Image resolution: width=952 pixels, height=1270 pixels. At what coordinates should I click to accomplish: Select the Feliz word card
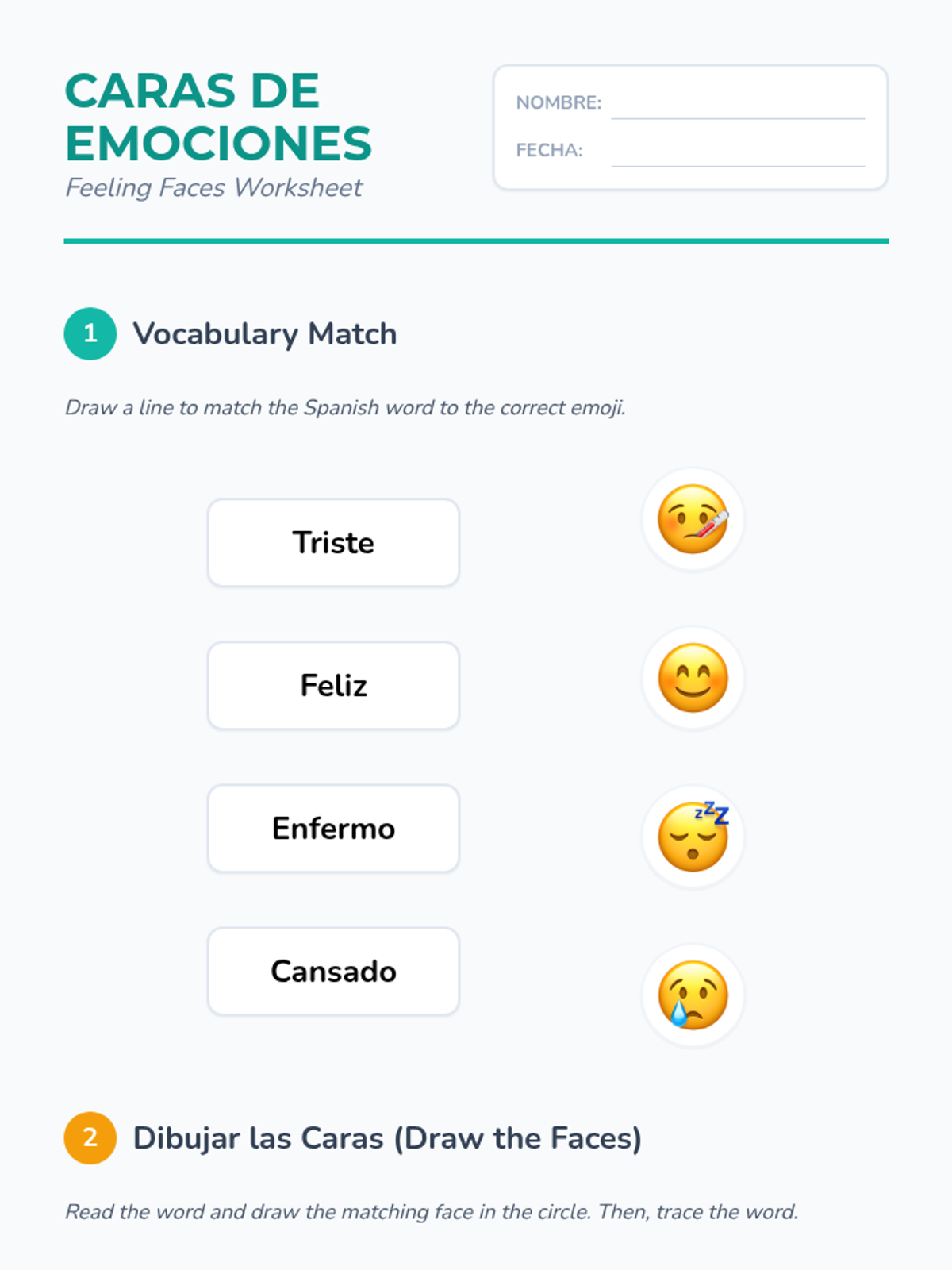(333, 686)
